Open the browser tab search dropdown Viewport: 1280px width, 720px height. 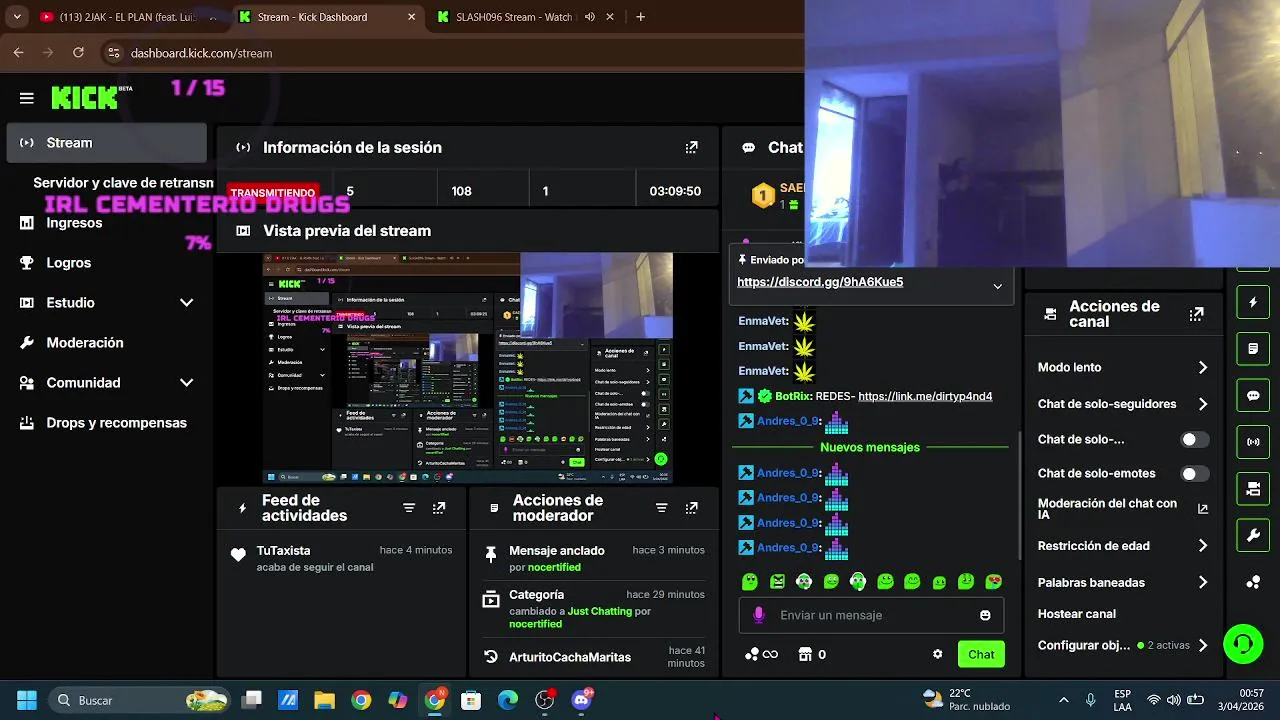pyautogui.click(x=16, y=17)
